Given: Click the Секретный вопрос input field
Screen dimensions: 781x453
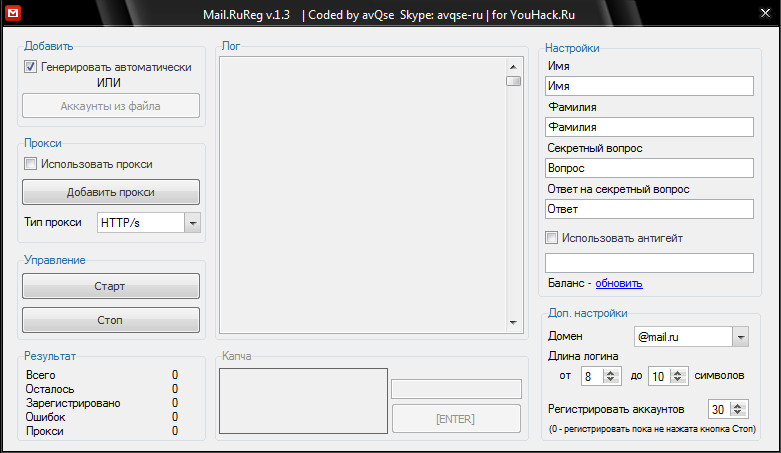Looking at the screenshot, I should 649,168.
